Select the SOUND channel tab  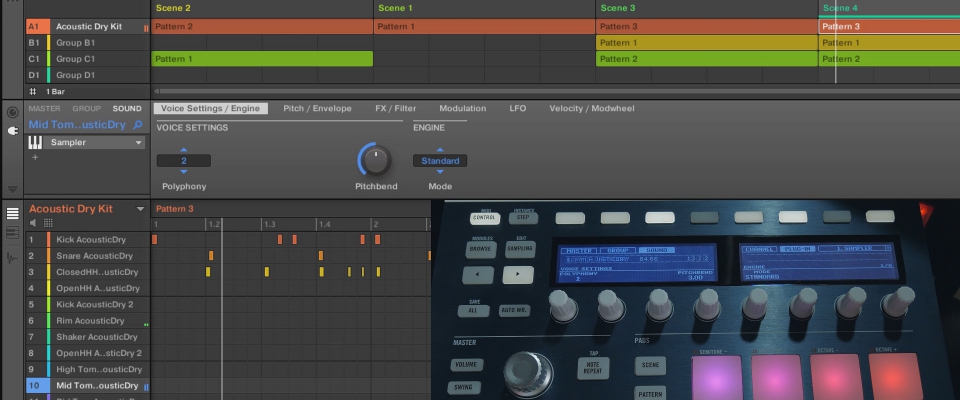127,108
